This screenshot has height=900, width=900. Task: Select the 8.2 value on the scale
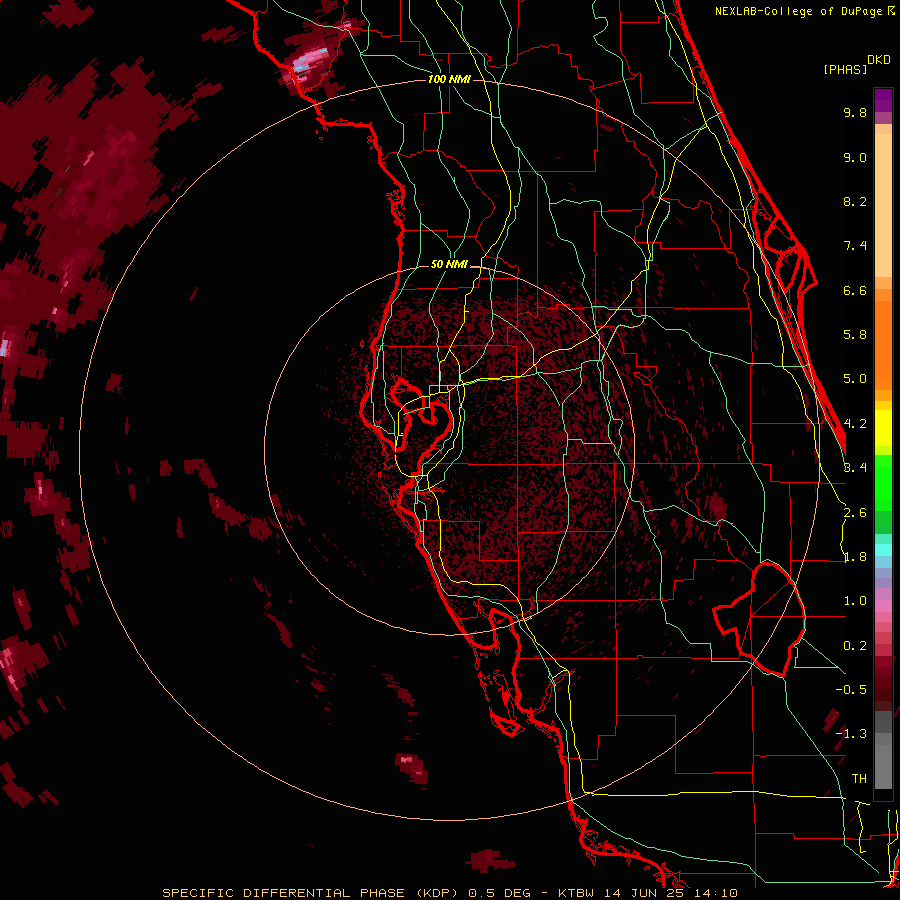pyautogui.click(x=855, y=201)
